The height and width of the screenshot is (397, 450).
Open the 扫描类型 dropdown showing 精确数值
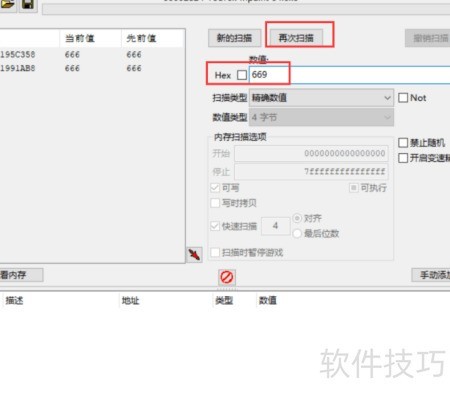[321, 98]
